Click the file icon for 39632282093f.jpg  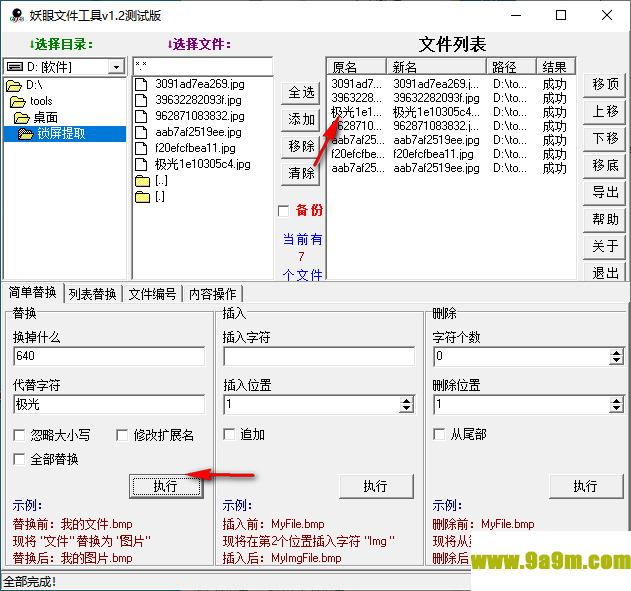coord(141,100)
